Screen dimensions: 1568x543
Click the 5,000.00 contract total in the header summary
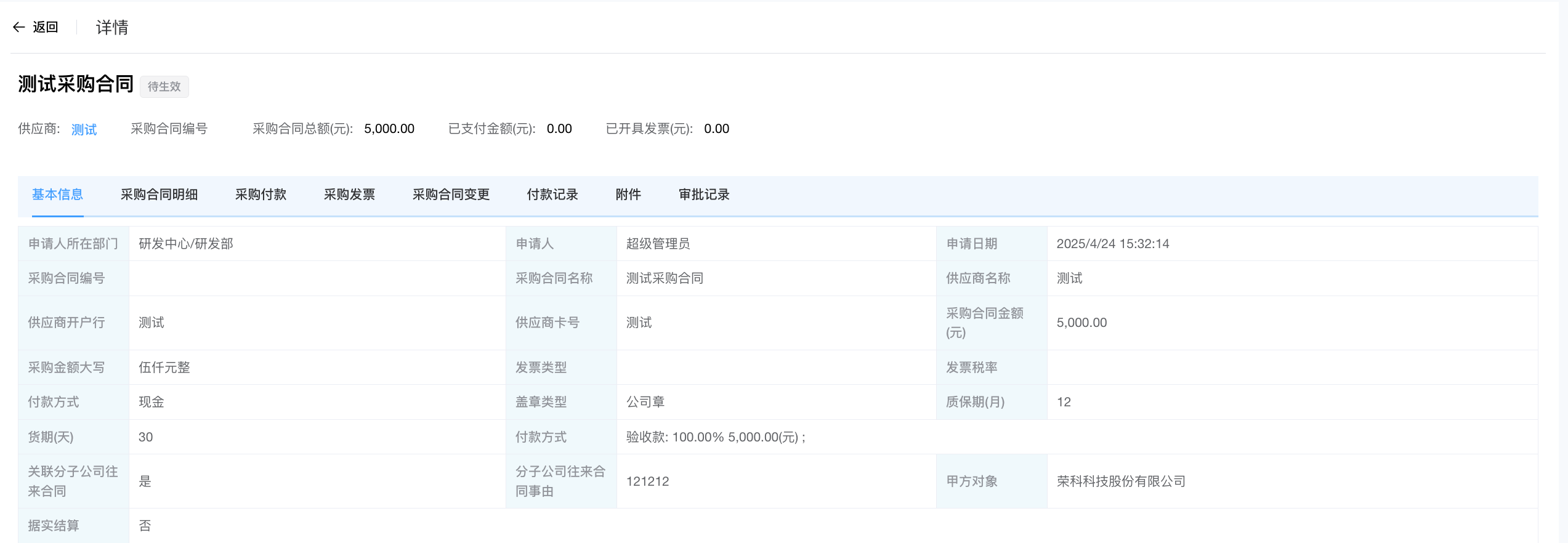[x=389, y=129]
